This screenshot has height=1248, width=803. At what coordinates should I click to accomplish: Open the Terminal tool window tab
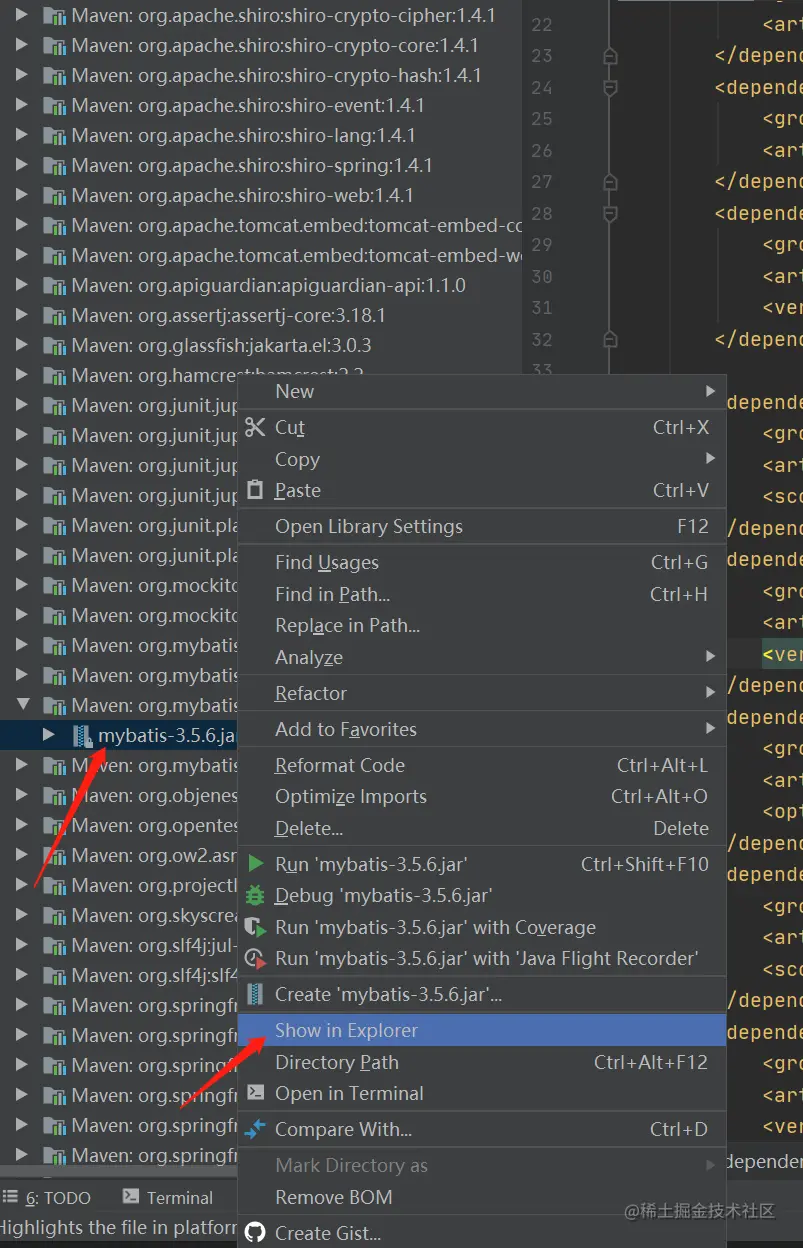[167, 1197]
